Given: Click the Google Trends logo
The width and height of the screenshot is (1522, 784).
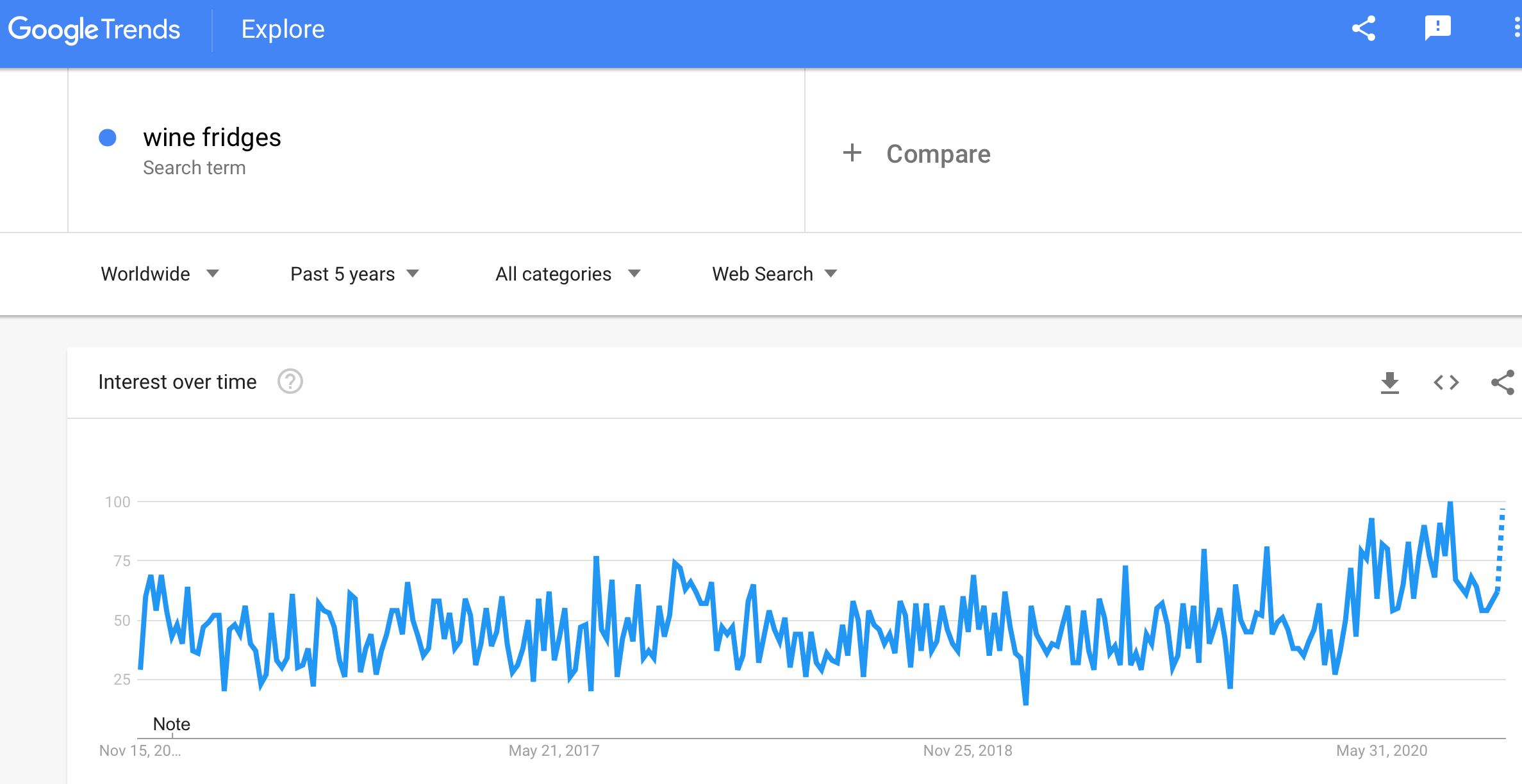Looking at the screenshot, I should [x=94, y=29].
